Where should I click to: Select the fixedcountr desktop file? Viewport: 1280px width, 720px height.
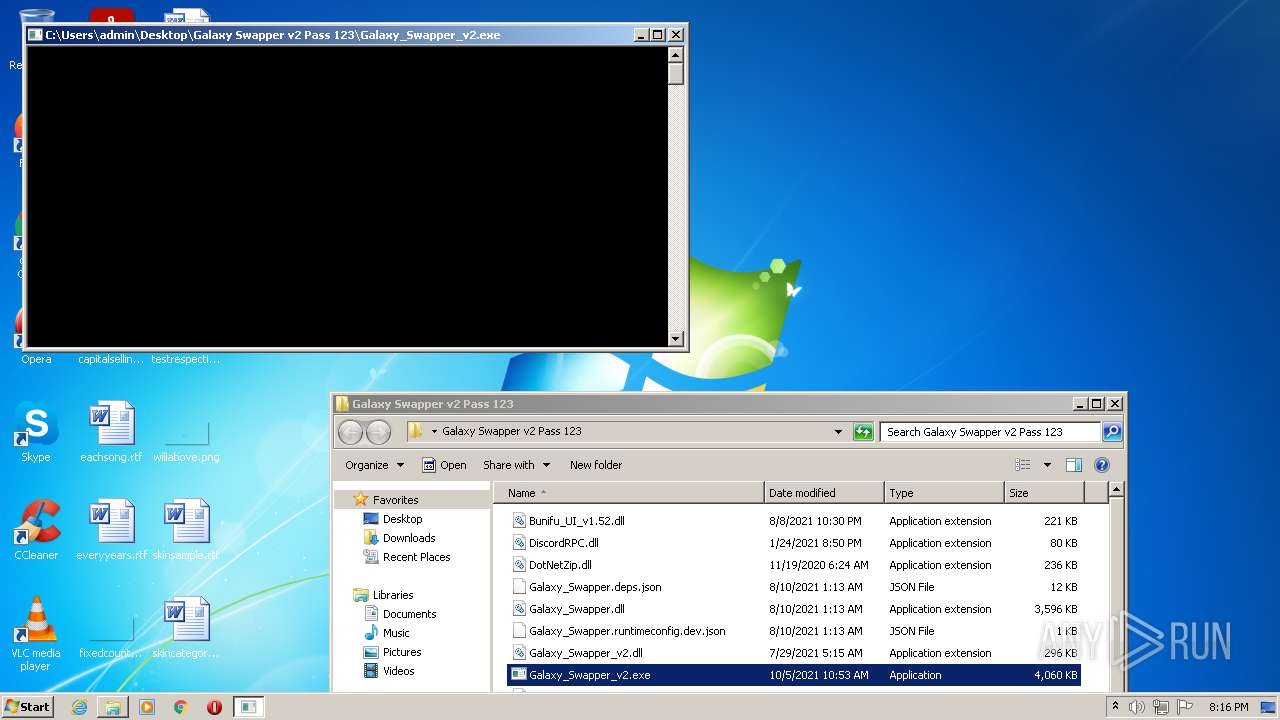click(x=111, y=634)
